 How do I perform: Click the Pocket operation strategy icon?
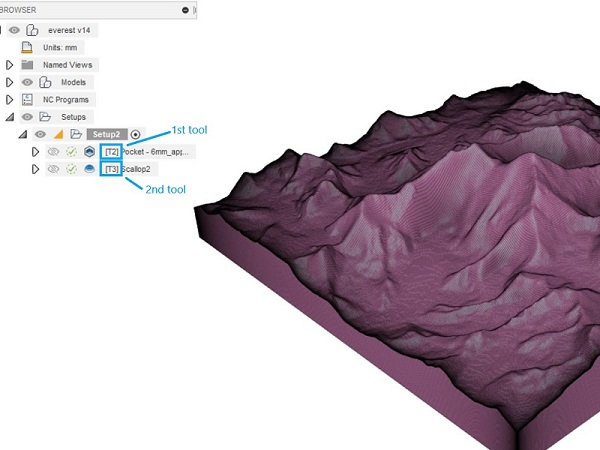pos(90,152)
